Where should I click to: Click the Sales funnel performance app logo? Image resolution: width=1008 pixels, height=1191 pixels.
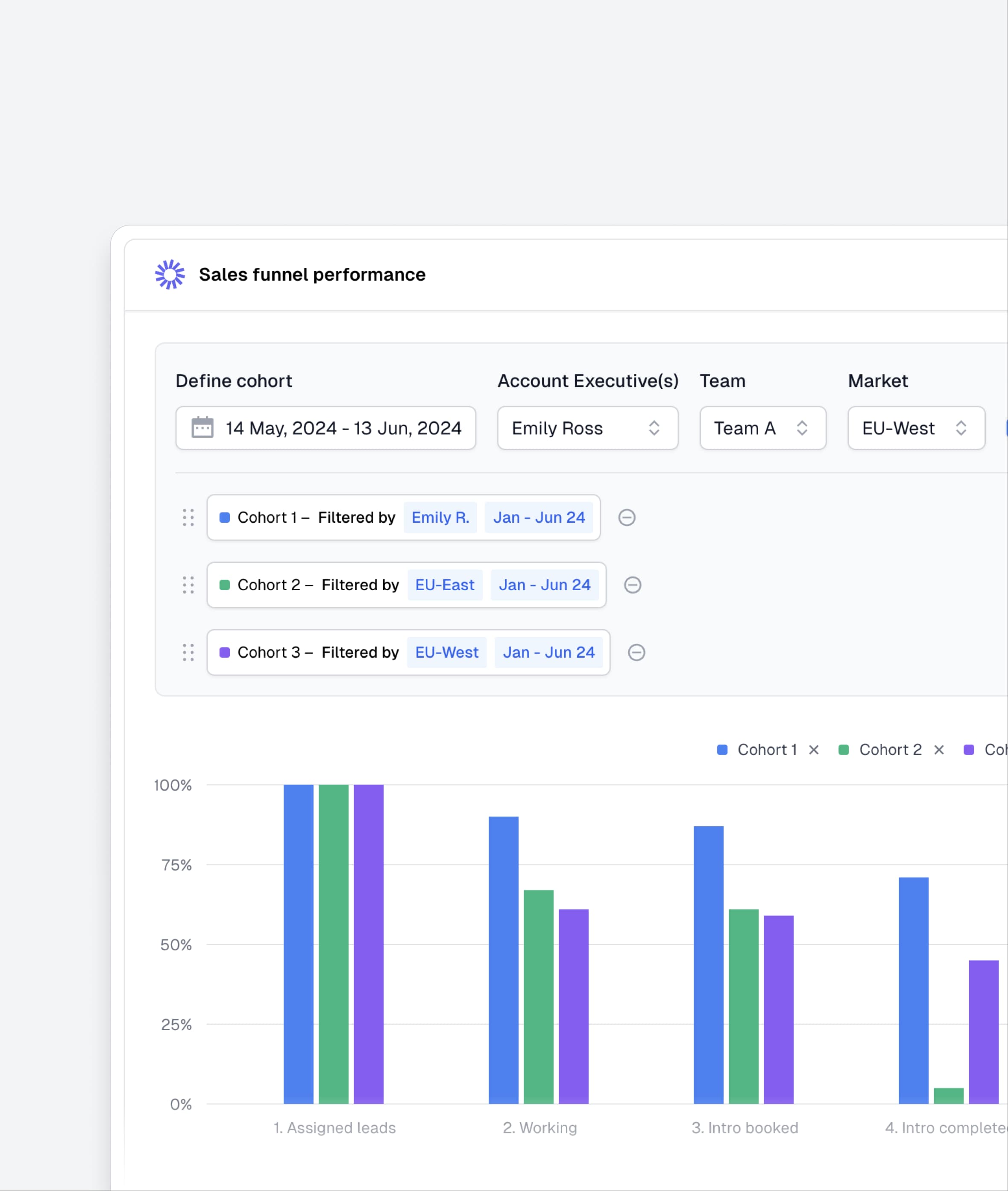click(170, 275)
